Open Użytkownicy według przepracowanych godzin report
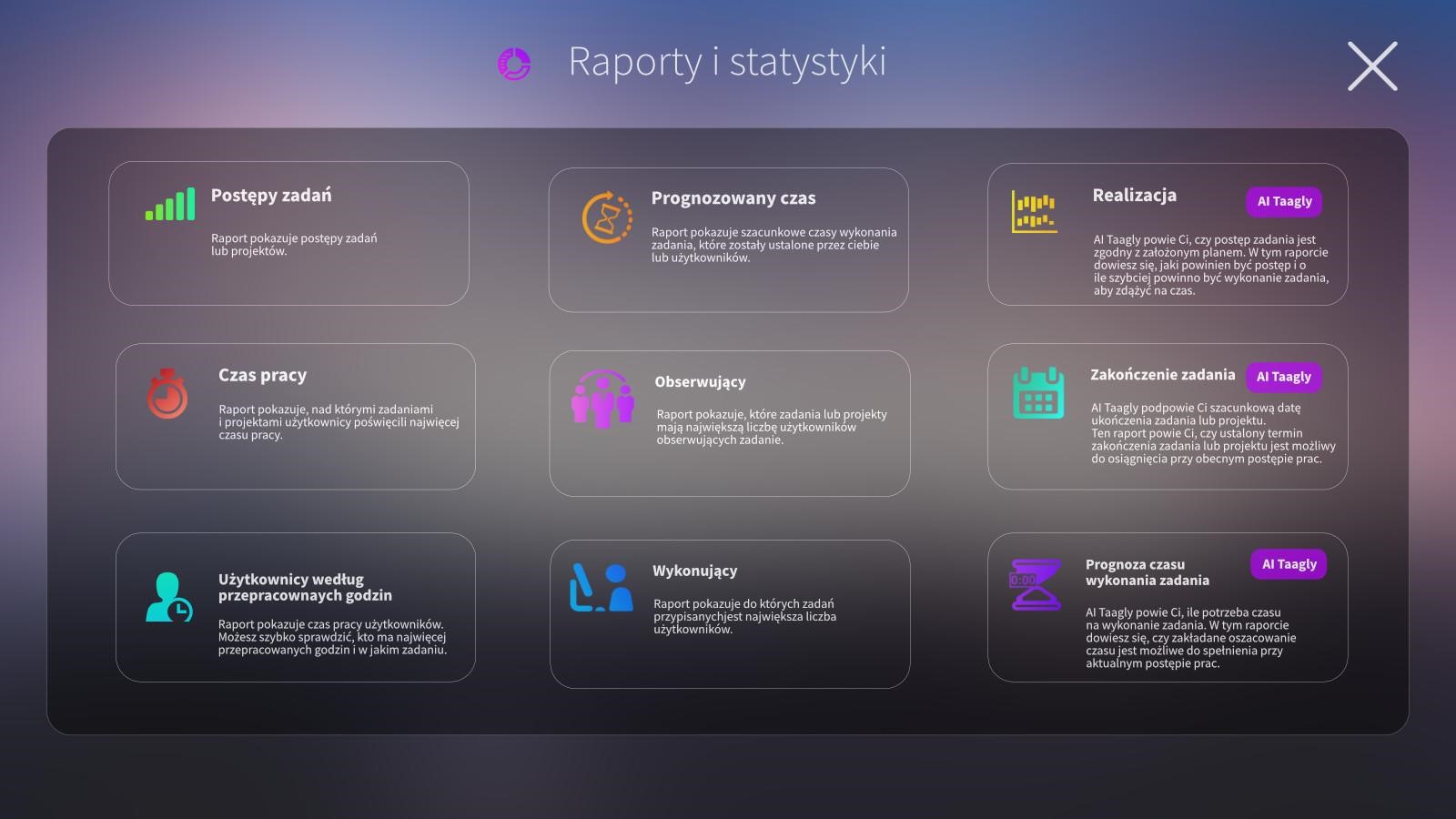Screen dimensions: 1456x819 point(305,587)
